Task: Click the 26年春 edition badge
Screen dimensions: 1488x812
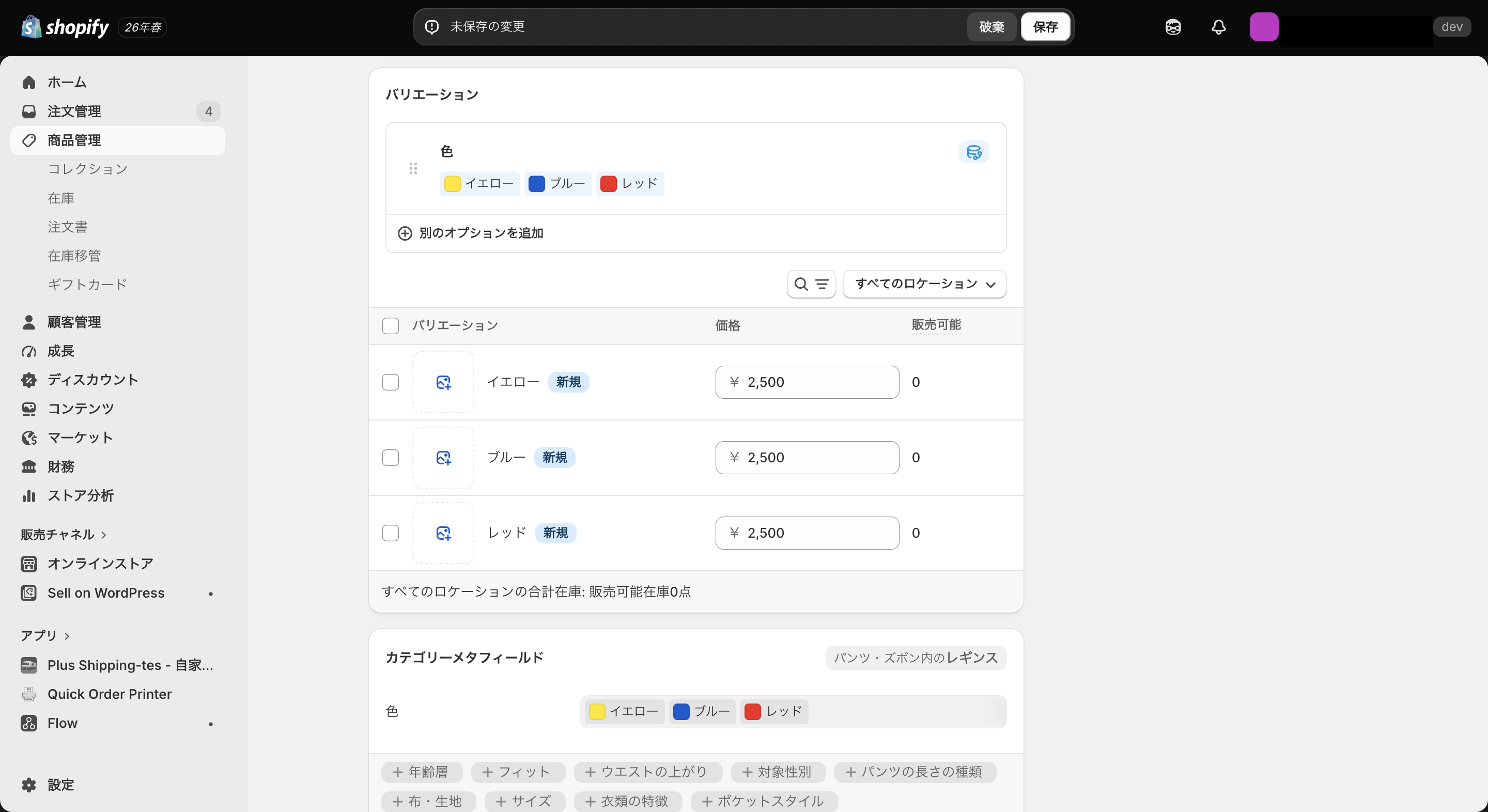Action: [x=142, y=26]
